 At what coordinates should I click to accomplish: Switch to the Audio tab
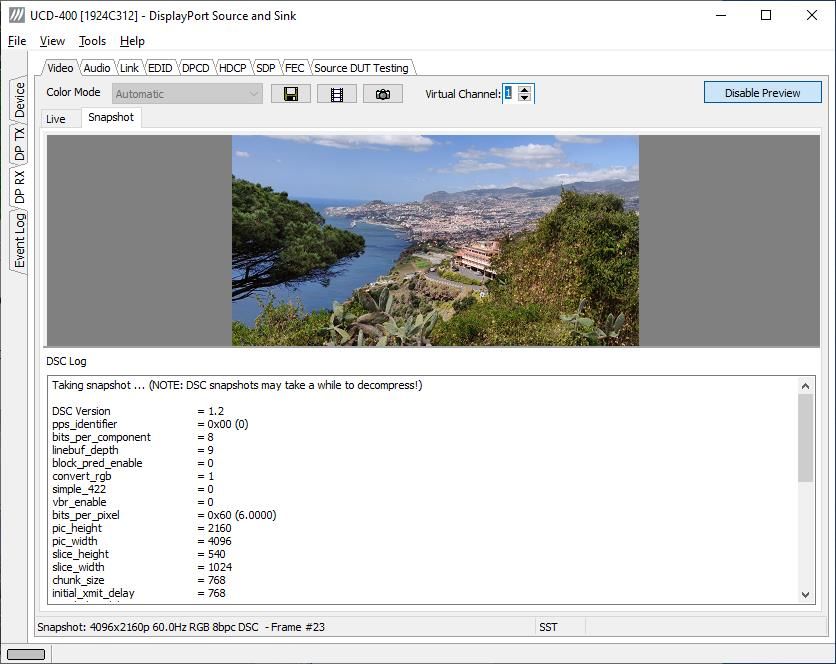pos(97,68)
